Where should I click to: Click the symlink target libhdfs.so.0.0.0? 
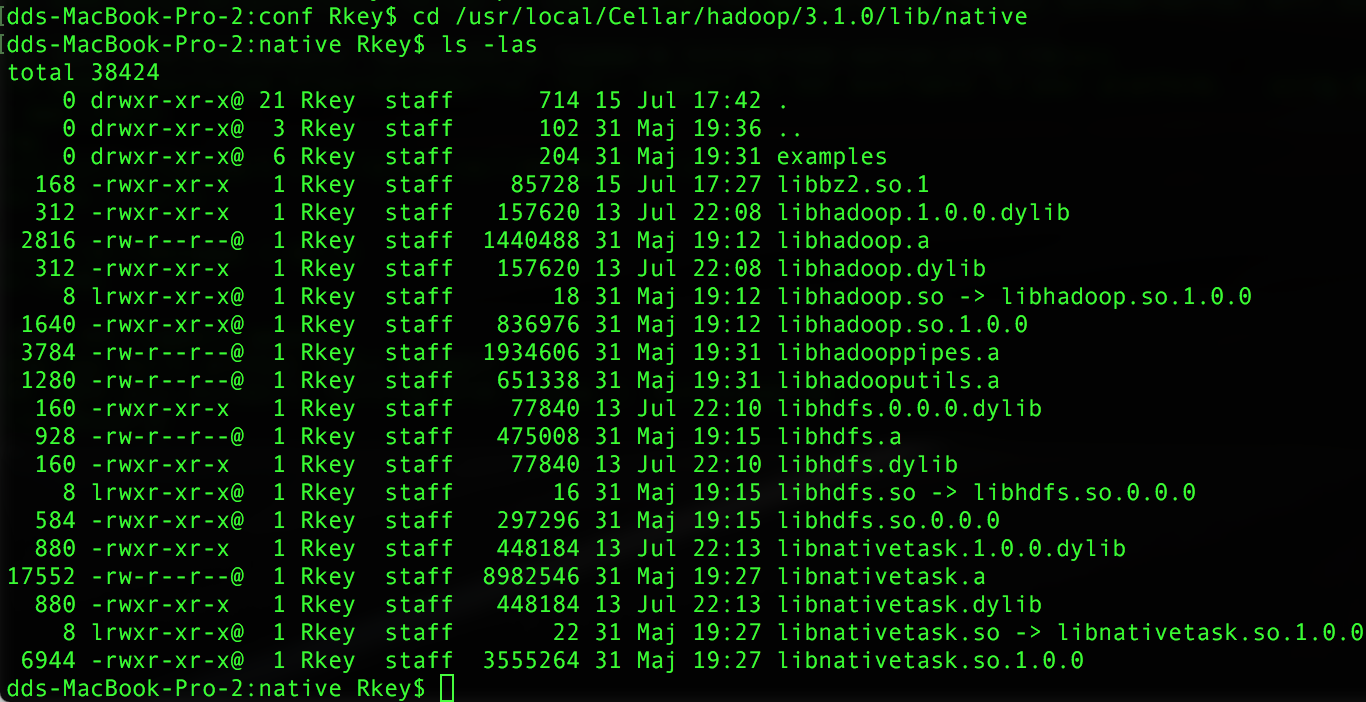(1085, 493)
